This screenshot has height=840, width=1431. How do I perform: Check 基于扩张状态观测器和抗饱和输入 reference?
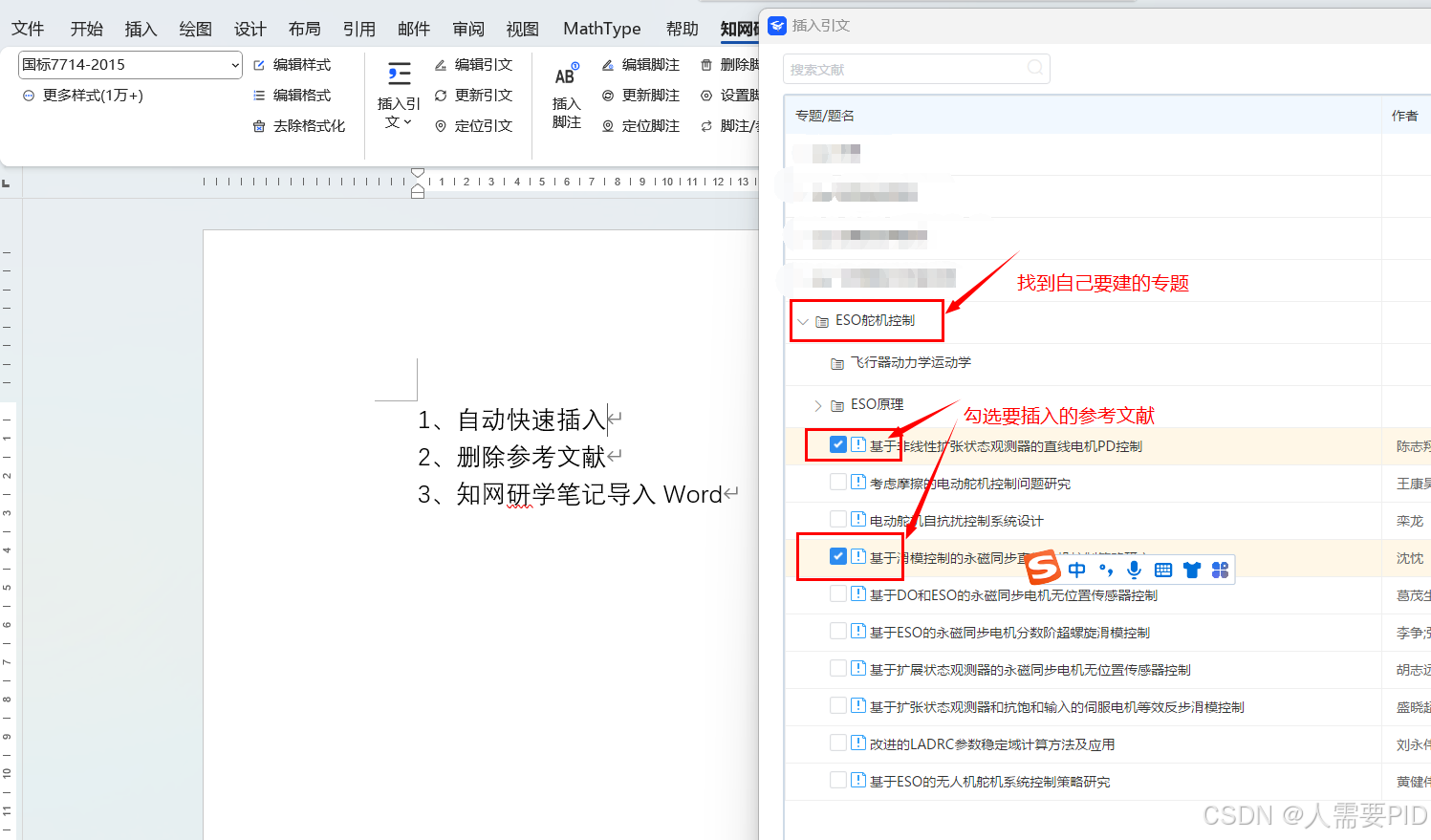838,705
